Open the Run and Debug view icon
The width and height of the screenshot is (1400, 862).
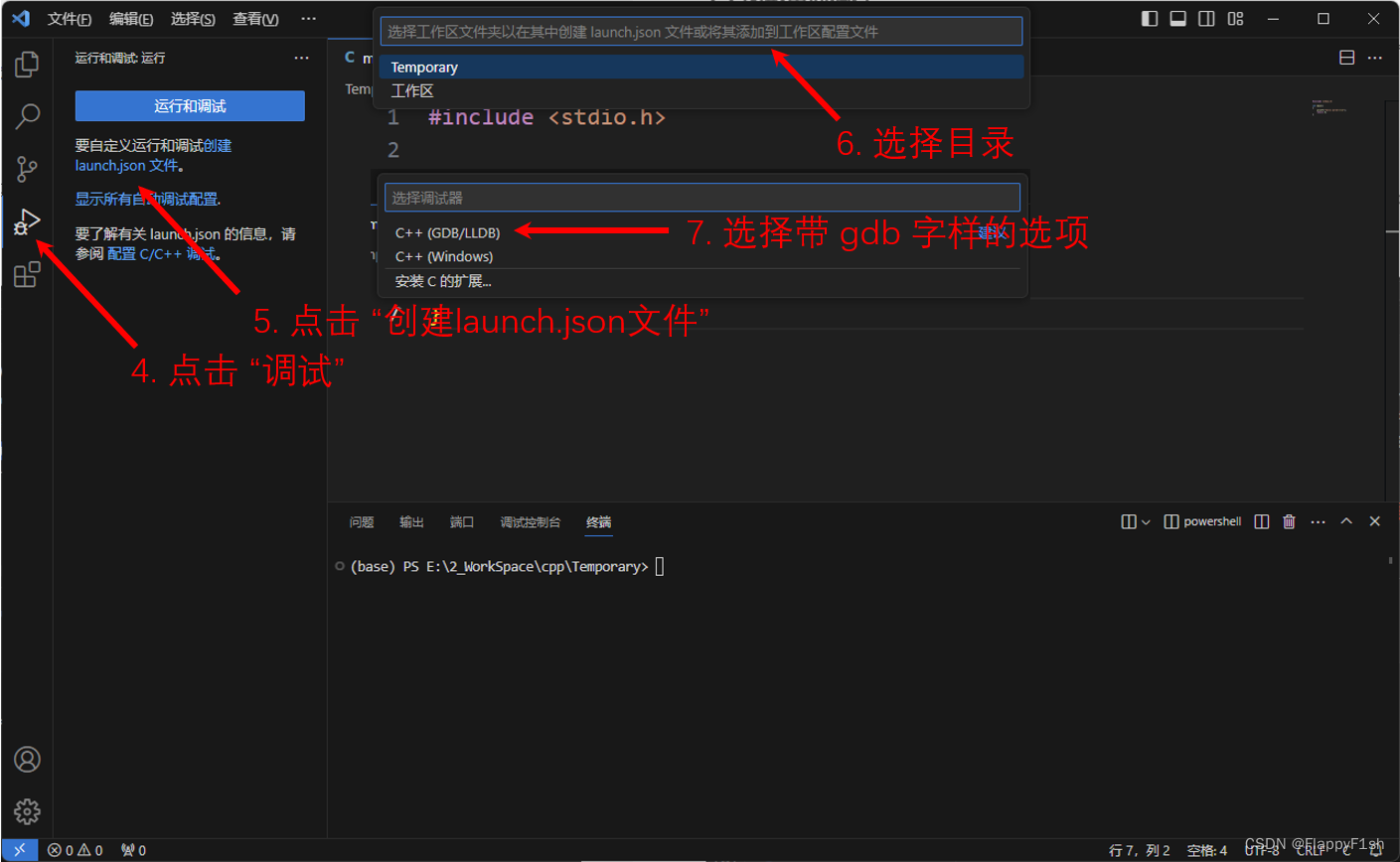pyautogui.click(x=27, y=221)
